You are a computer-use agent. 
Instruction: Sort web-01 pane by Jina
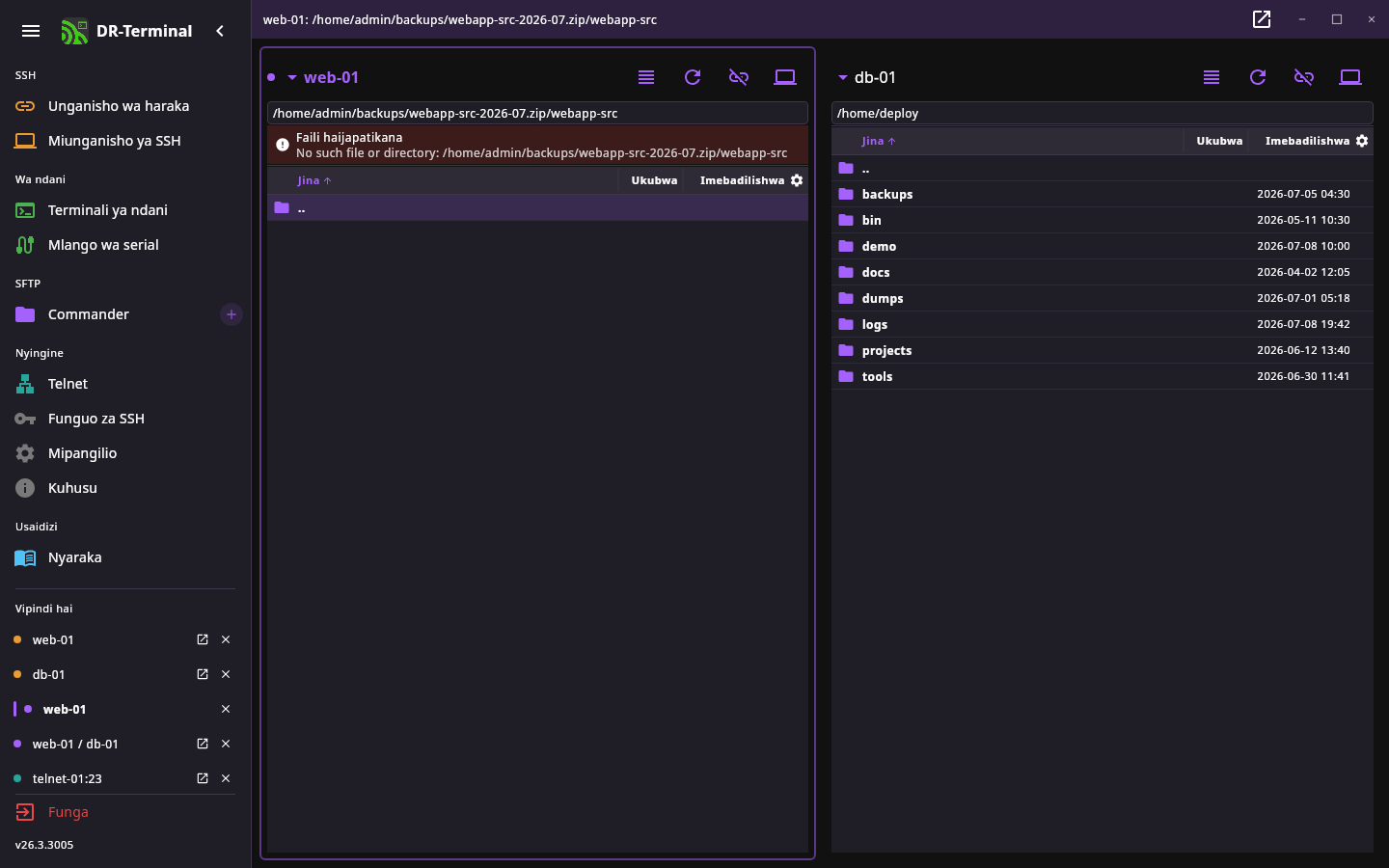(314, 180)
